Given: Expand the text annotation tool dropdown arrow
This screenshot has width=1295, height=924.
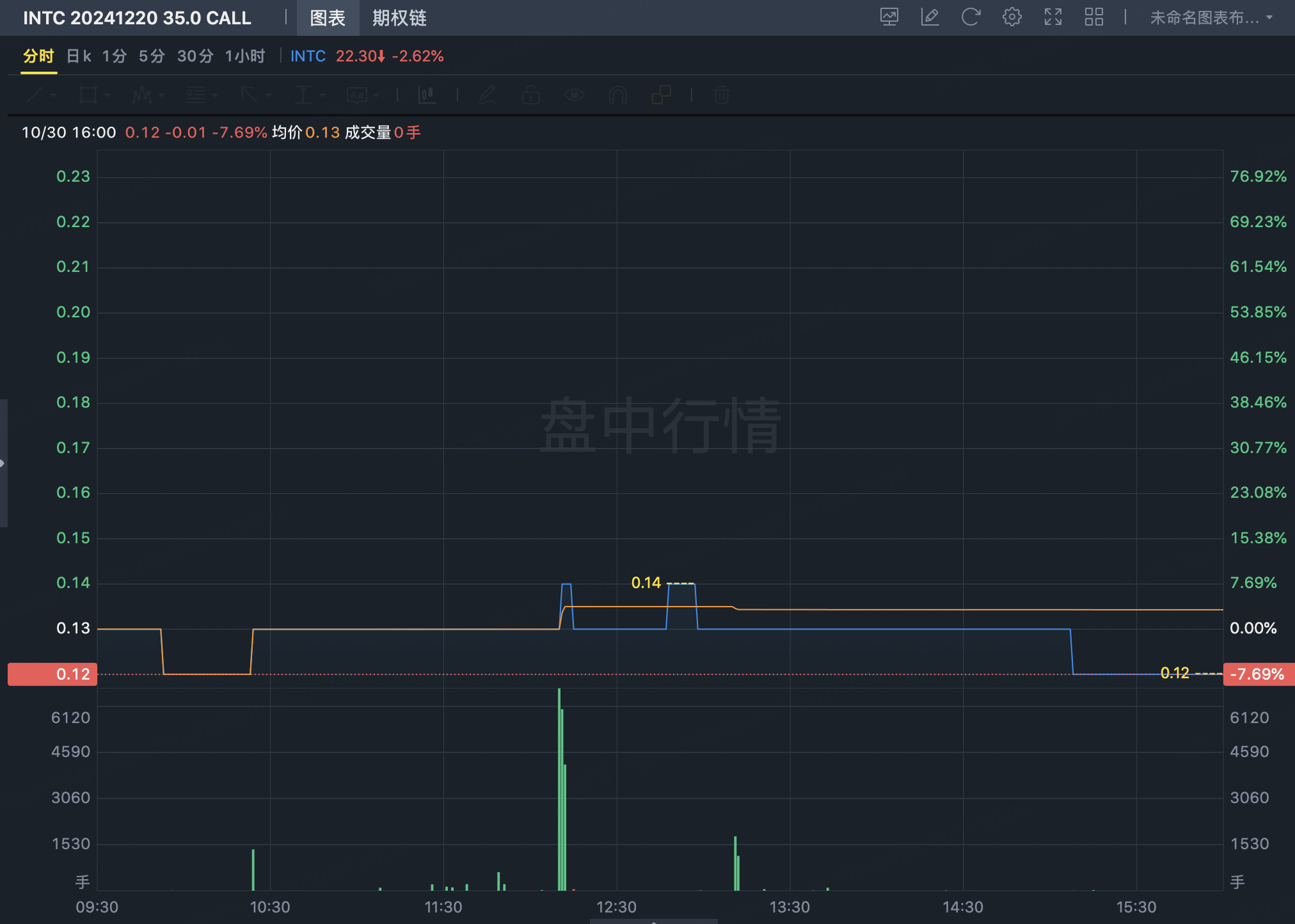Looking at the screenshot, I should (x=377, y=95).
